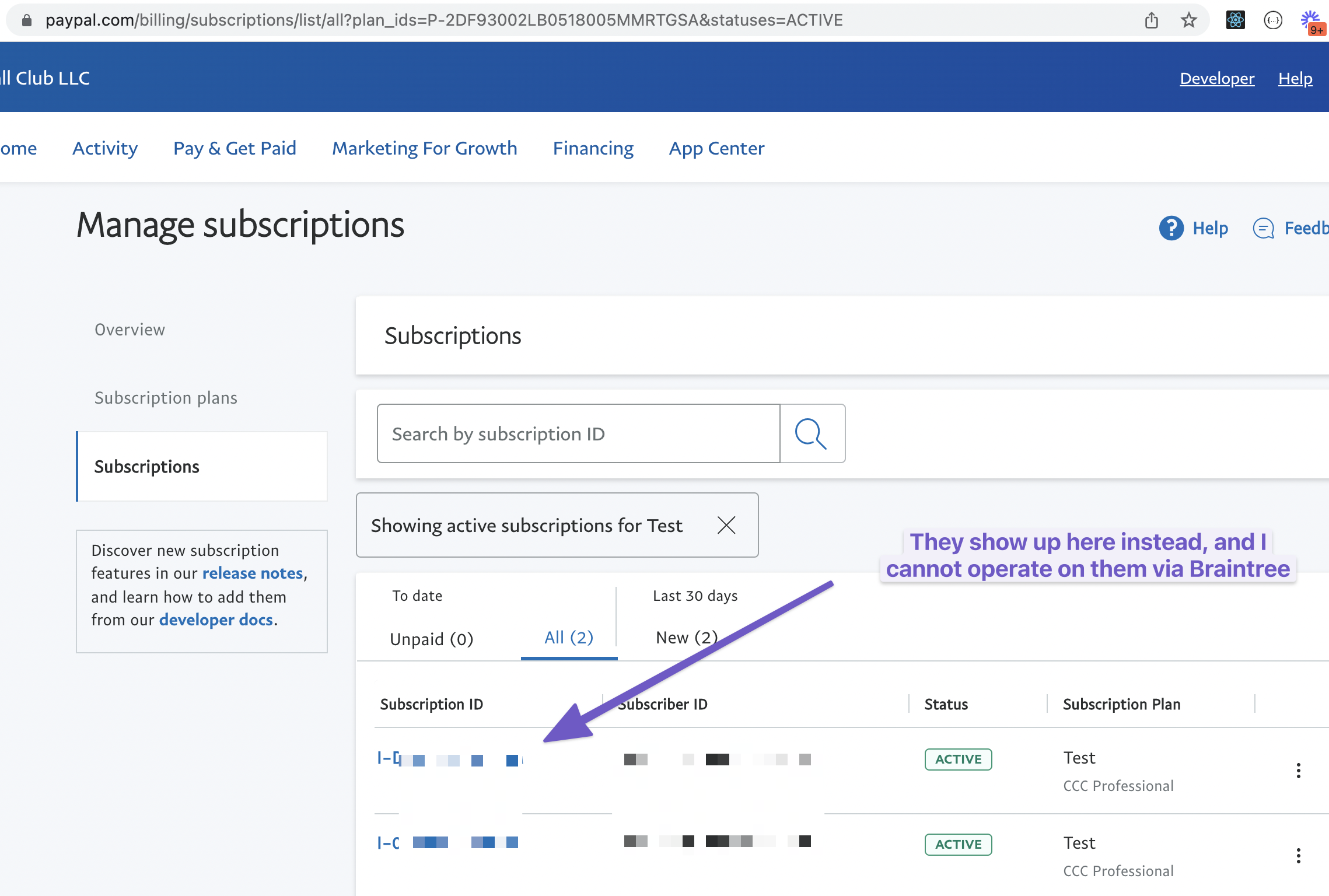Click the Feedback speech bubble icon
The image size is (1329, 896).
1262,229
